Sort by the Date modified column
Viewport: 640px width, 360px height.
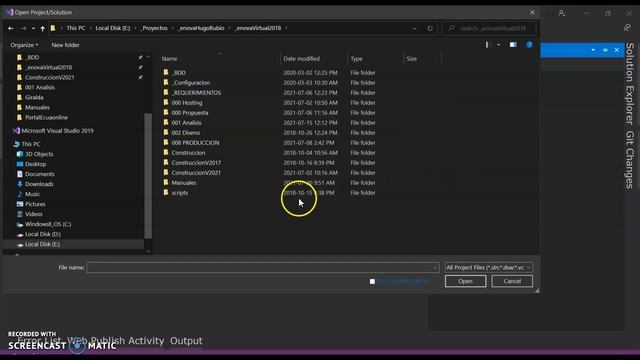(302, 59)
